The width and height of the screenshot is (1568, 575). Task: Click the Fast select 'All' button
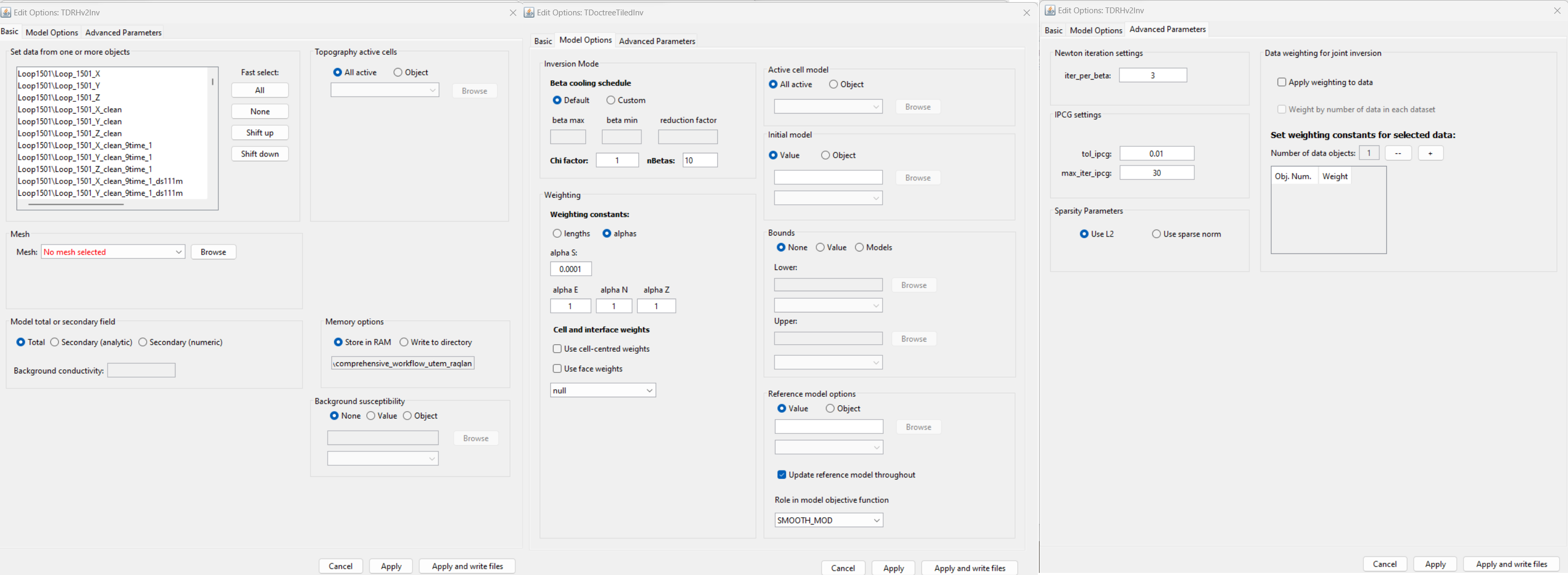[260, 90]
